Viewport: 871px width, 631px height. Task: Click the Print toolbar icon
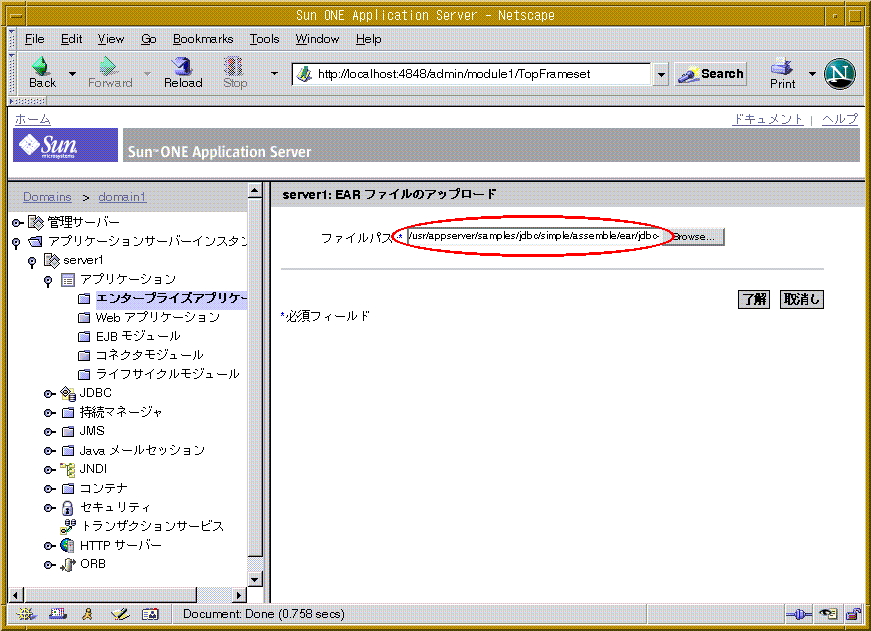(x=782, y=67)
